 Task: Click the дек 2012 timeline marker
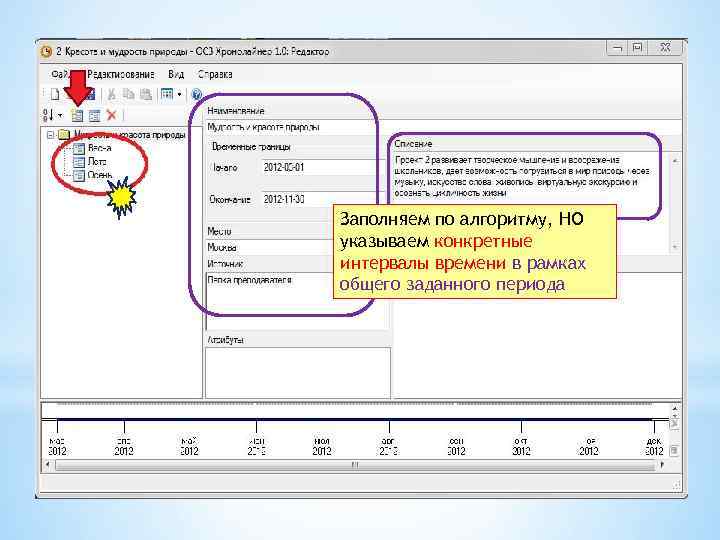654,446
